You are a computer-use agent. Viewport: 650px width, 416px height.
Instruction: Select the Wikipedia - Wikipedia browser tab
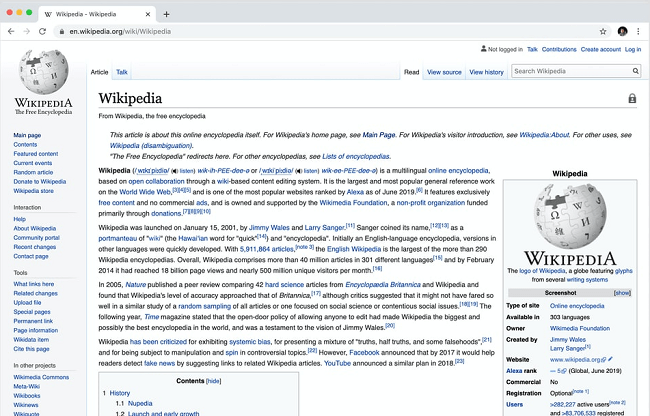tap(97, 14)
